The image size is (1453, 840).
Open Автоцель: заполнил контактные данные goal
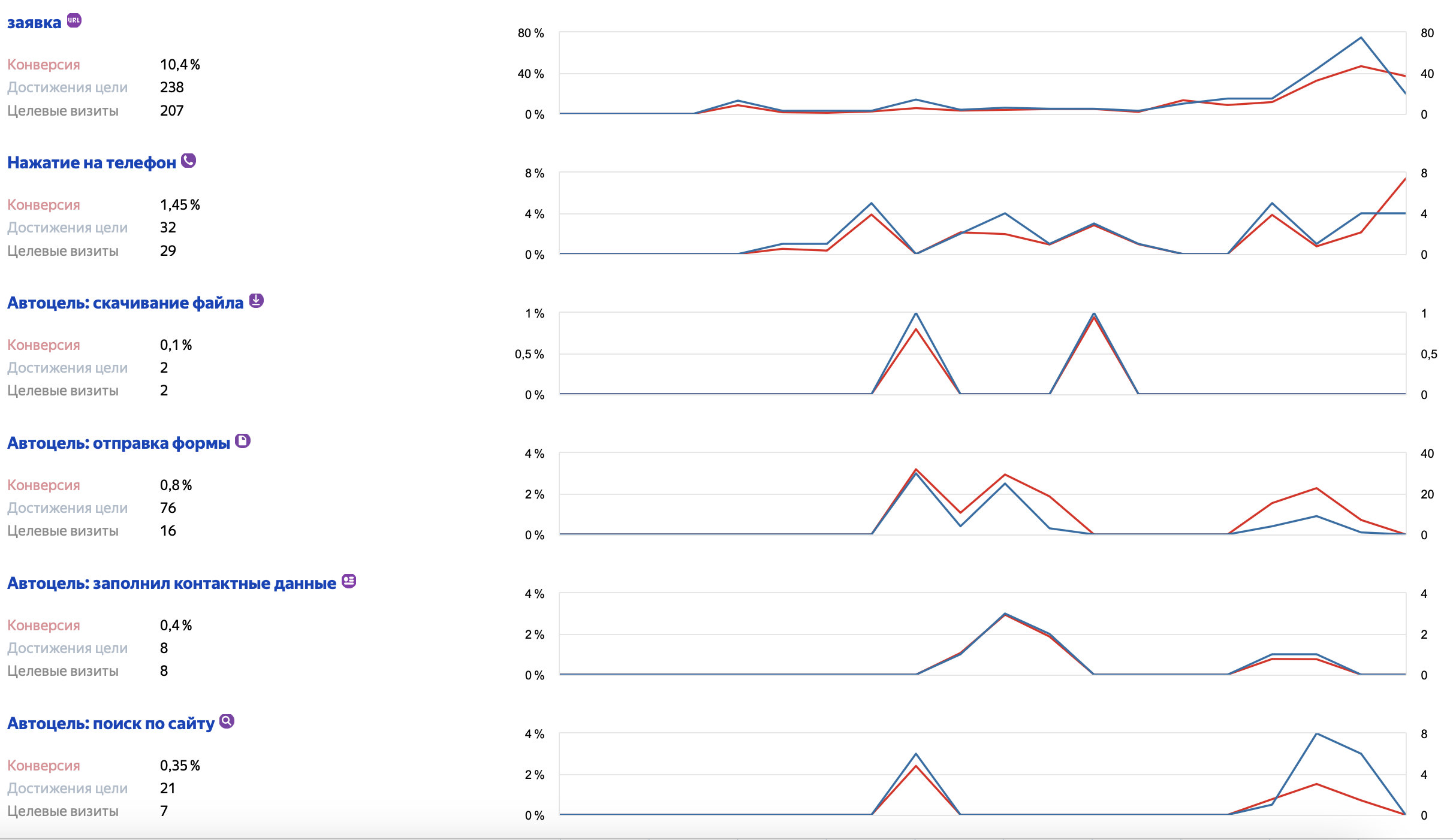pos(171,584)
